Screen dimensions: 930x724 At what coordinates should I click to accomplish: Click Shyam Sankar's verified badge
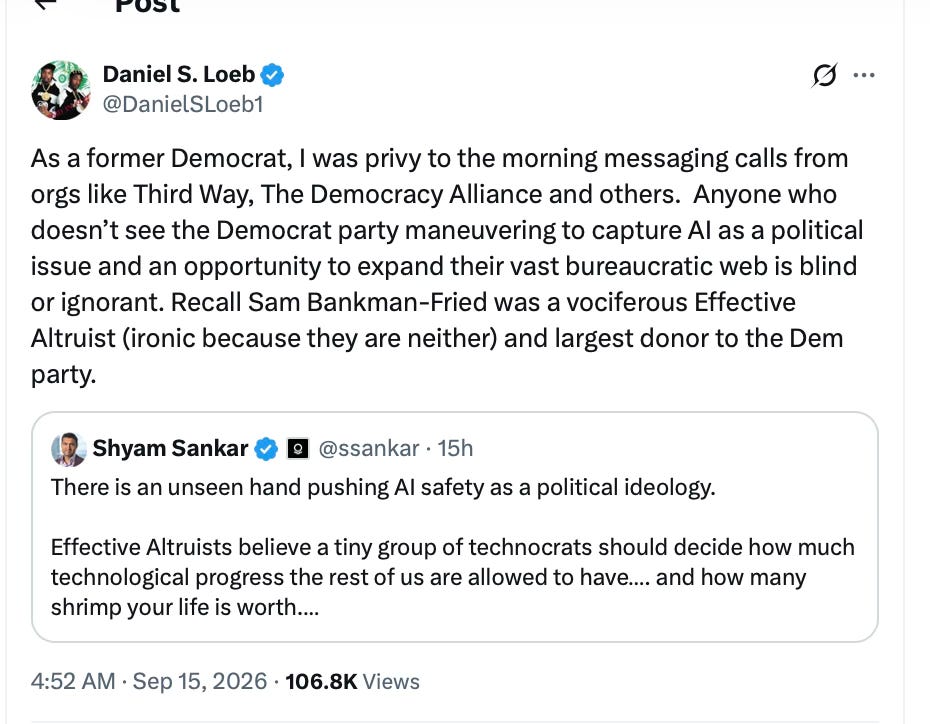pos(266,449)
